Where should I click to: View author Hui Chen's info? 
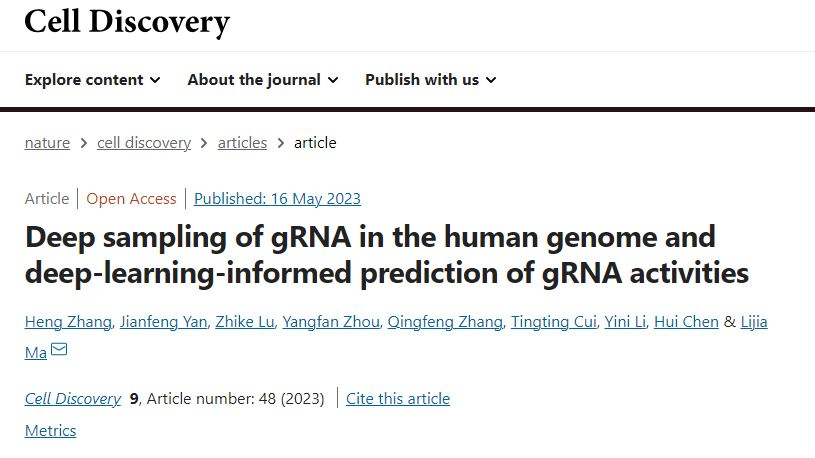tap(686, 322)
